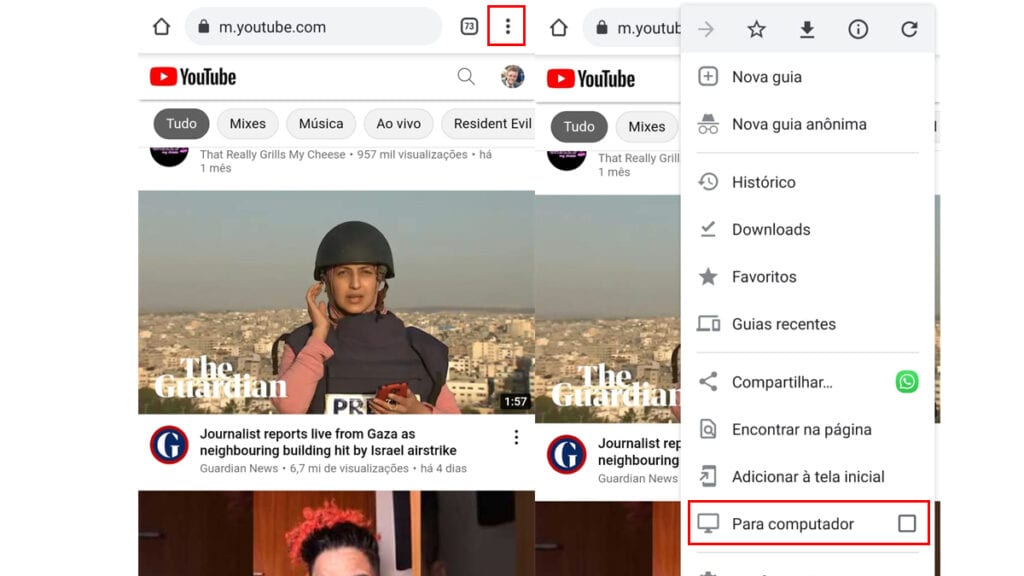The height and width of the screenshot is (576, 1024).
Task: Click the download page icon
Action: point(807,29)
